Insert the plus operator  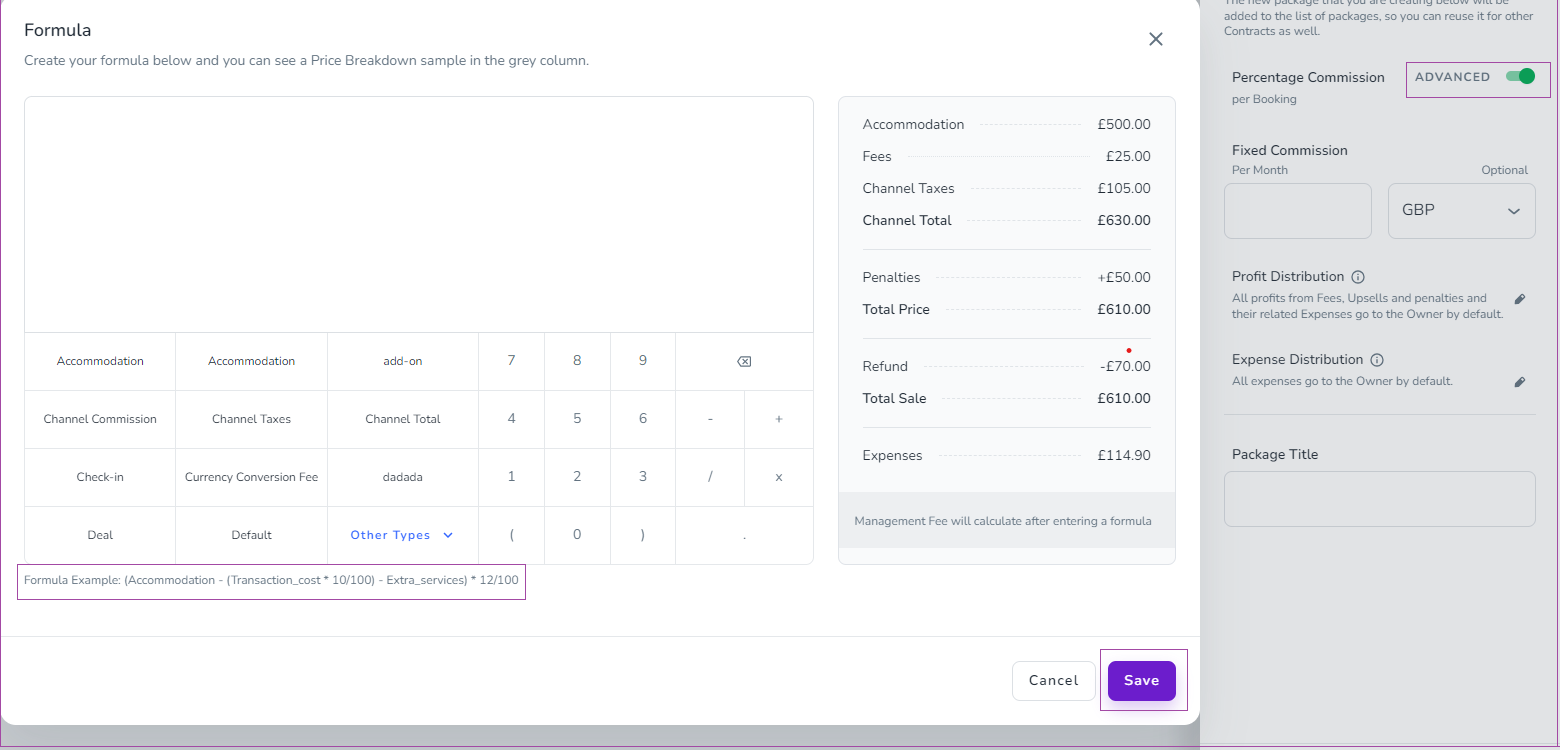[x=779, y=420]
